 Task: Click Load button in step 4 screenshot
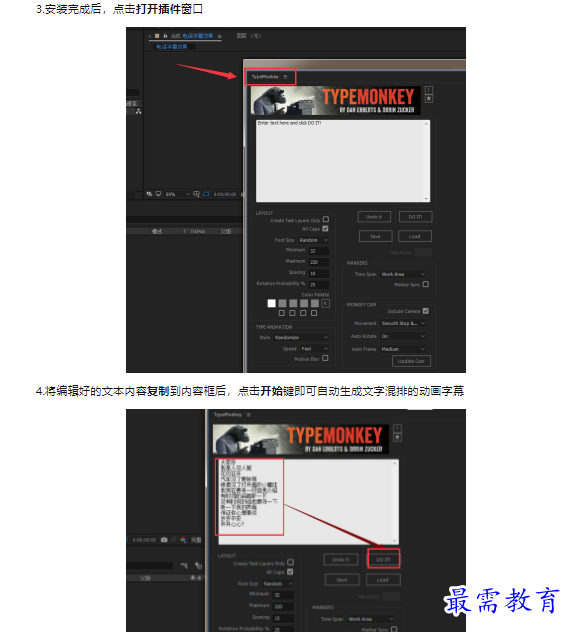coord(383,580)
